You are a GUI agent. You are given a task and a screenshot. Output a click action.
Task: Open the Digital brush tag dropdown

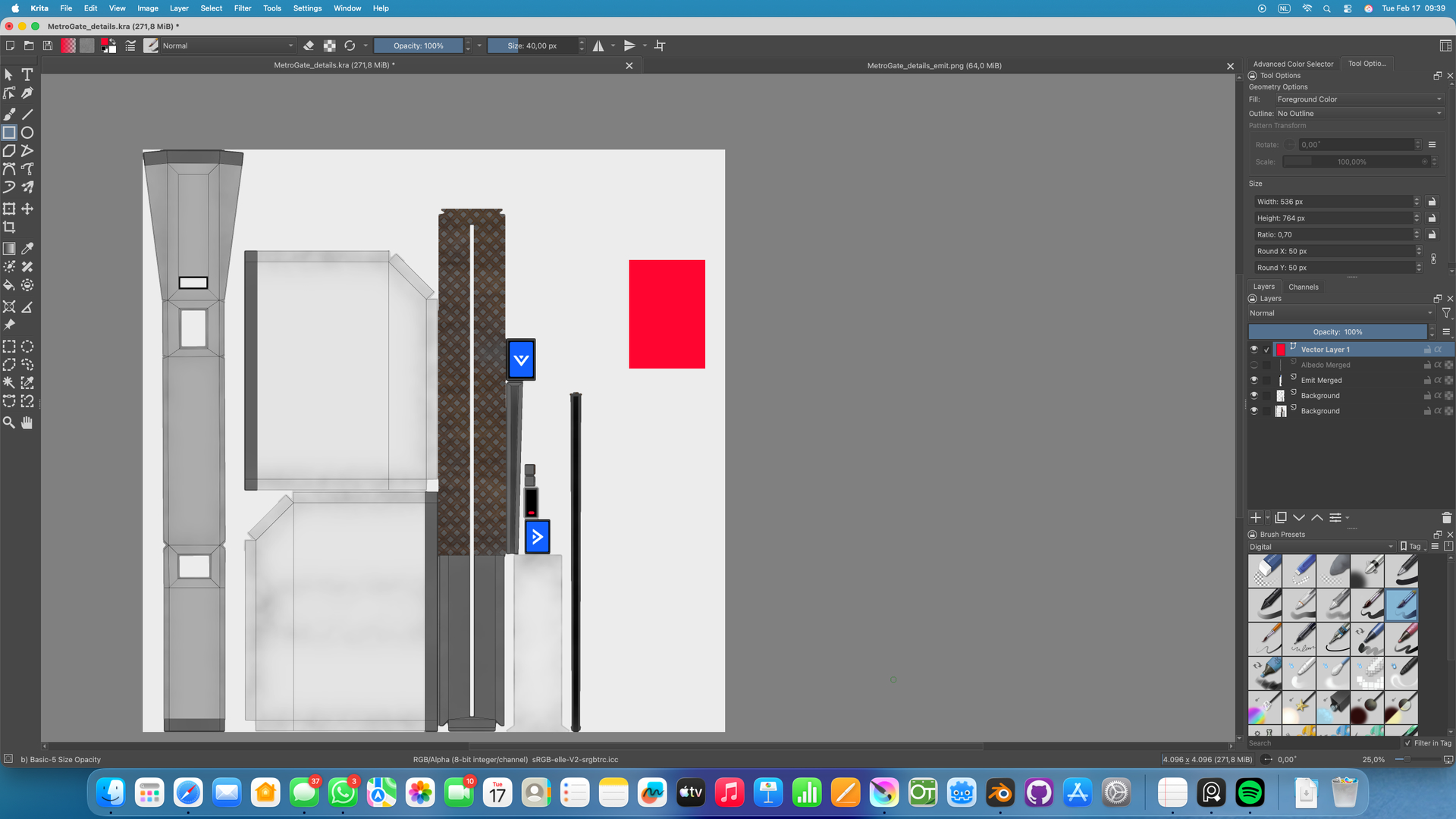point(1320,547)
